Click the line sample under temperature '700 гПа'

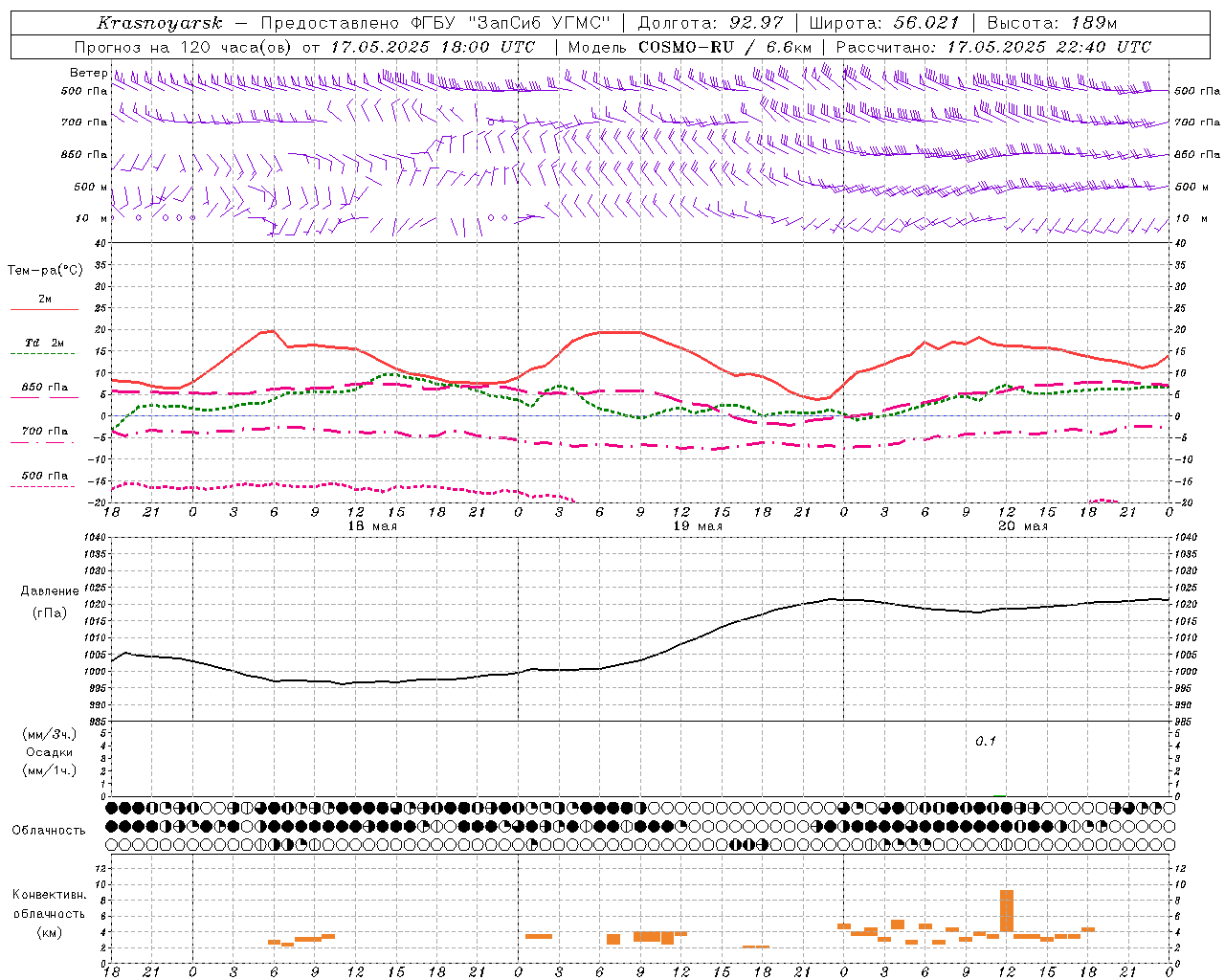[x=44, y=443]
